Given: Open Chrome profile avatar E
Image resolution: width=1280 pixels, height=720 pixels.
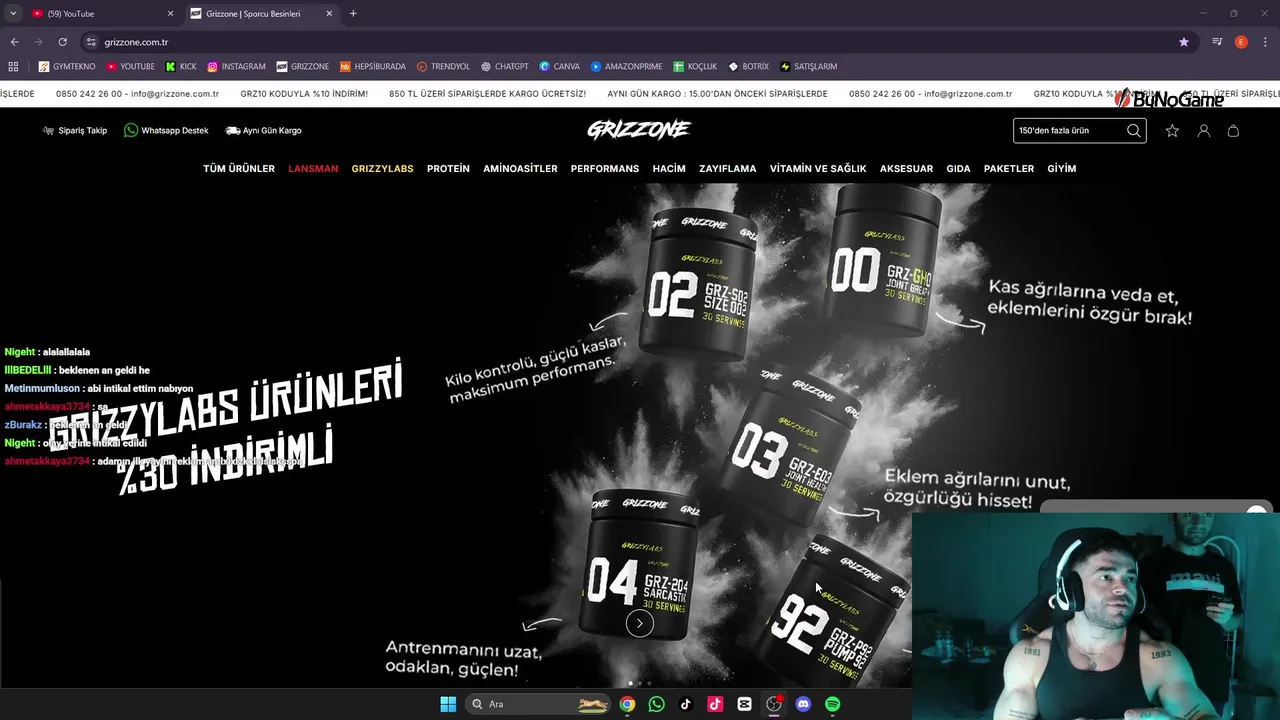Looking at the screenshot, I should (1241, 42).
